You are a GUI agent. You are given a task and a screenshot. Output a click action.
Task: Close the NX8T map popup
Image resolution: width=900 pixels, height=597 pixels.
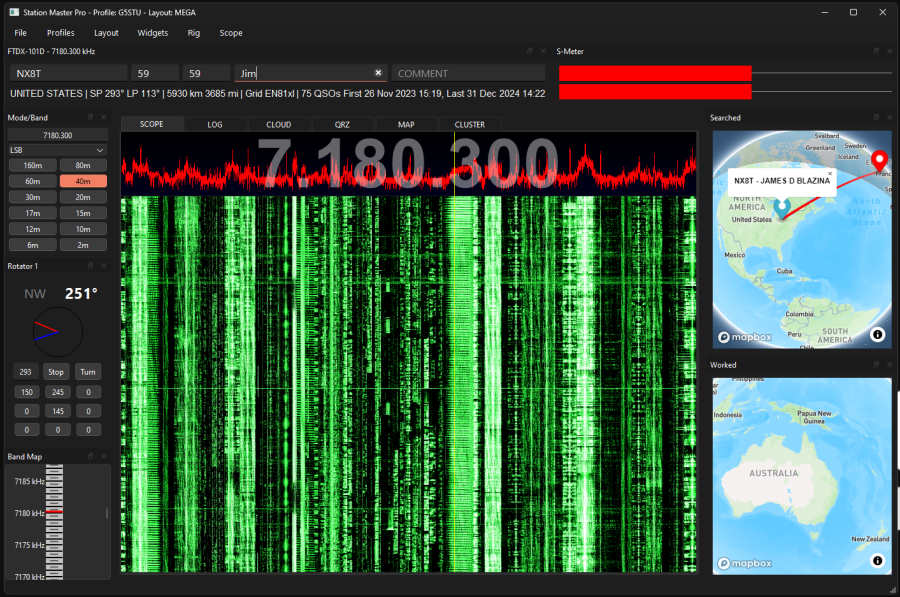829,173
